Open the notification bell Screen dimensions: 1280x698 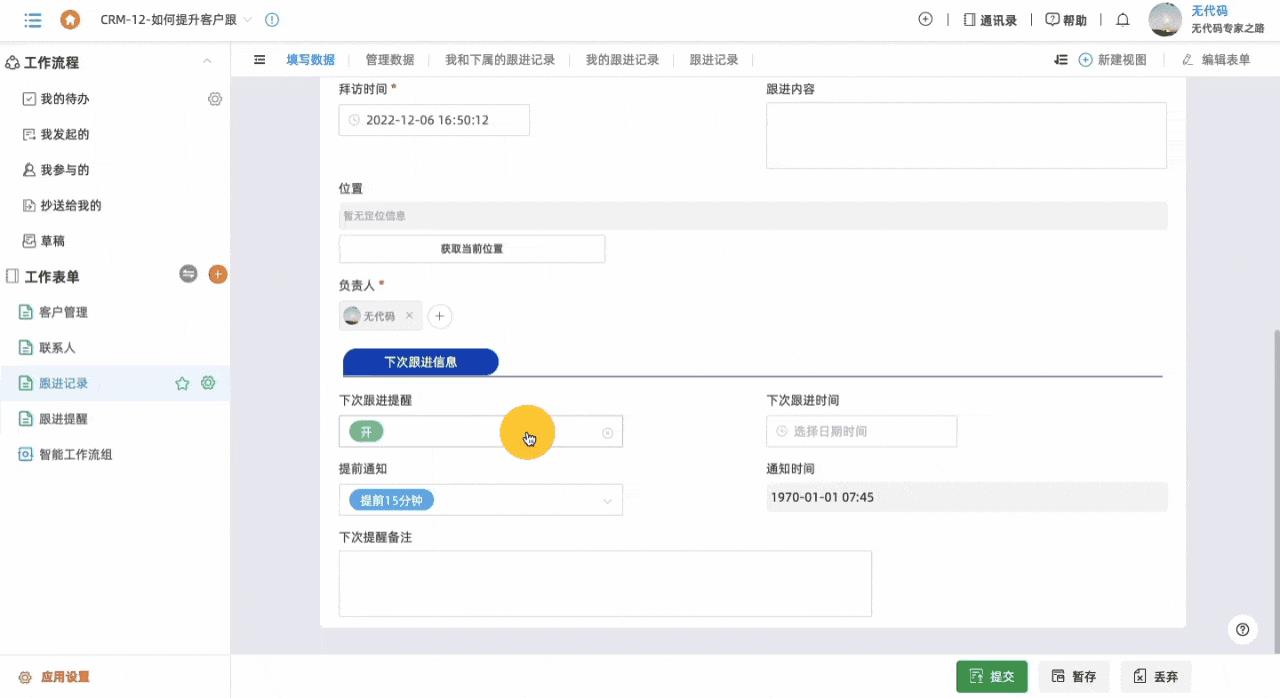[1122, 20]
